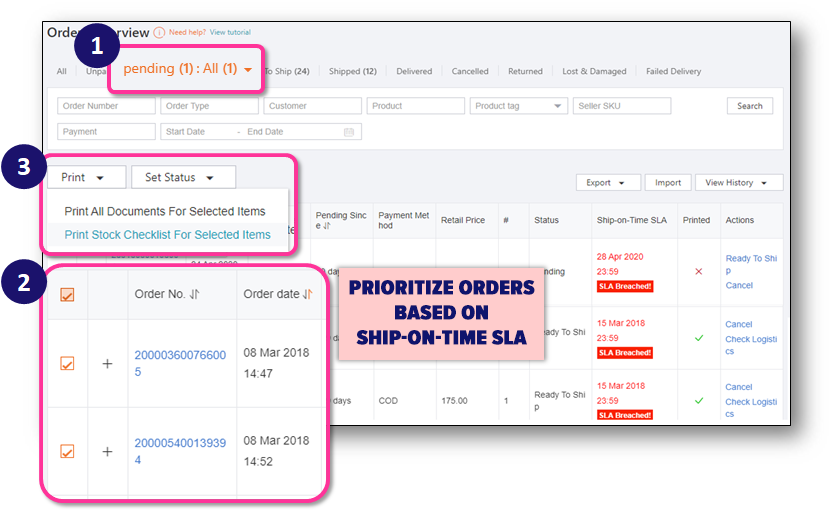
Task: Click the plus icon for order 200005400139394
Action: pyautogui.click(x=107, y=451)
